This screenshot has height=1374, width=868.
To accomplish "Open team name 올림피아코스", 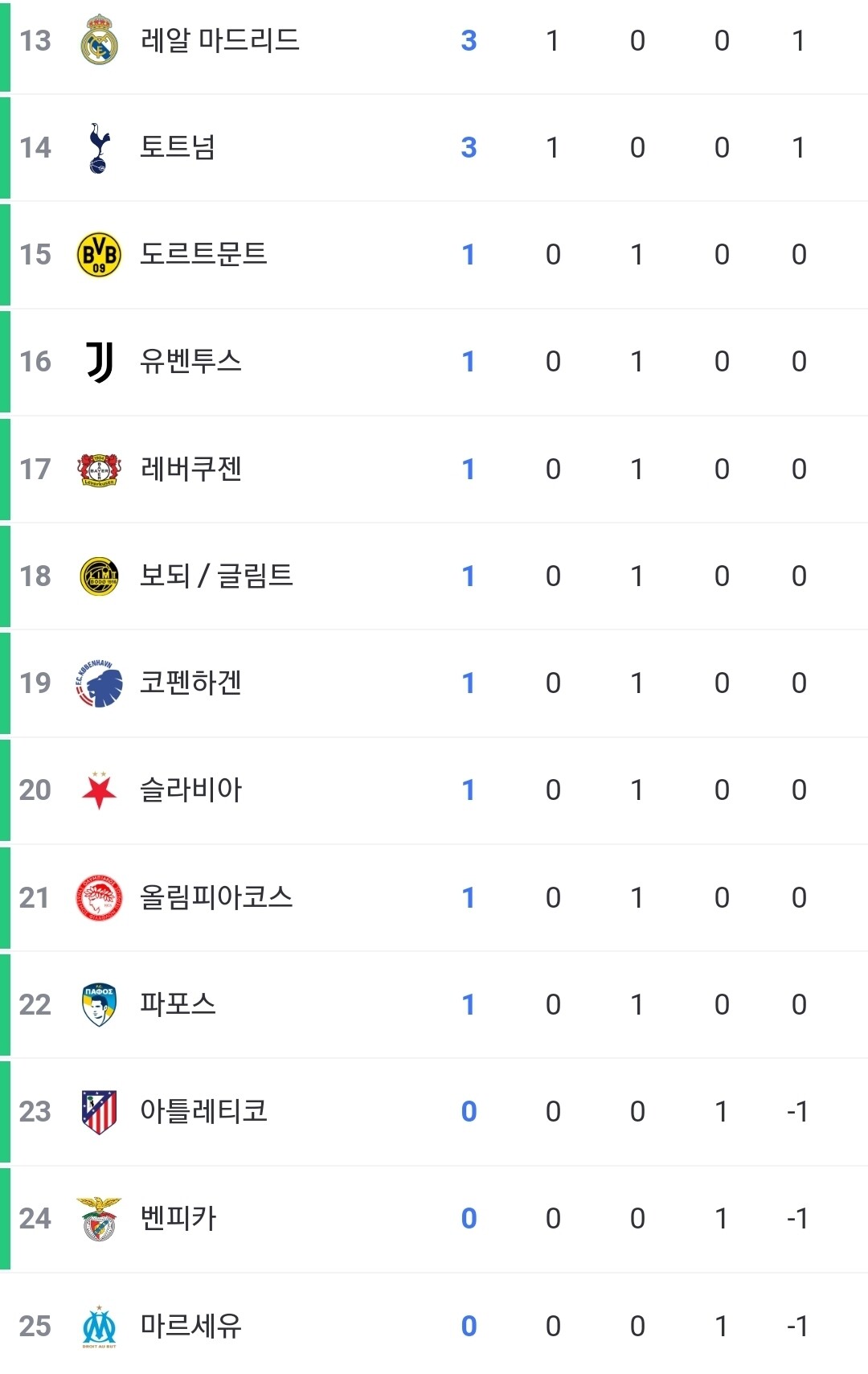I will tap(216, 897).
